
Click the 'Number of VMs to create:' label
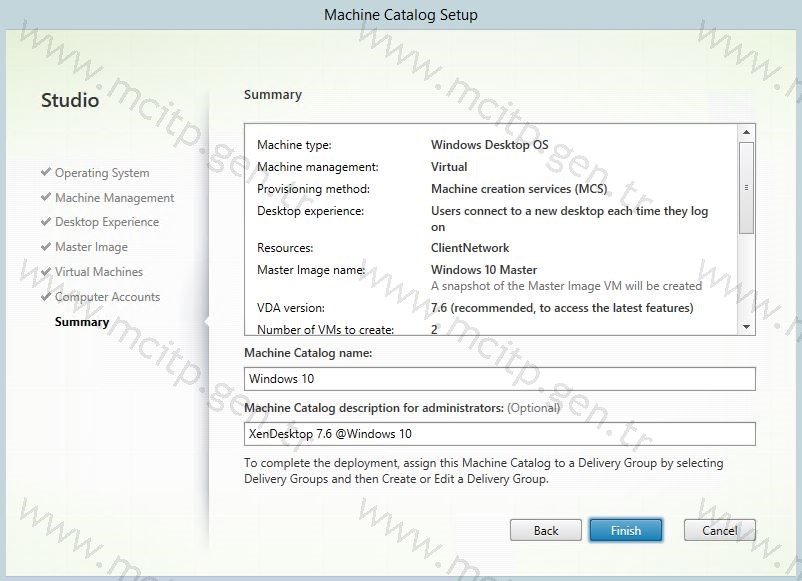coord(325,330)
